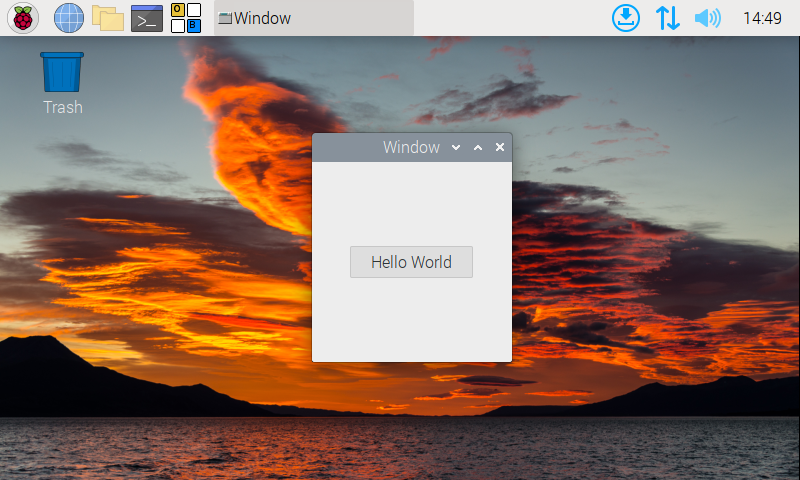800x480 pixels.
Task: Launch the web browser globe icon
Action: [69, 18]
